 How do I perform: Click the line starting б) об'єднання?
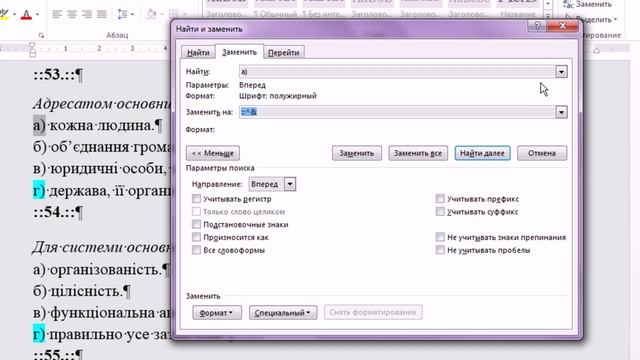point(102,147)
